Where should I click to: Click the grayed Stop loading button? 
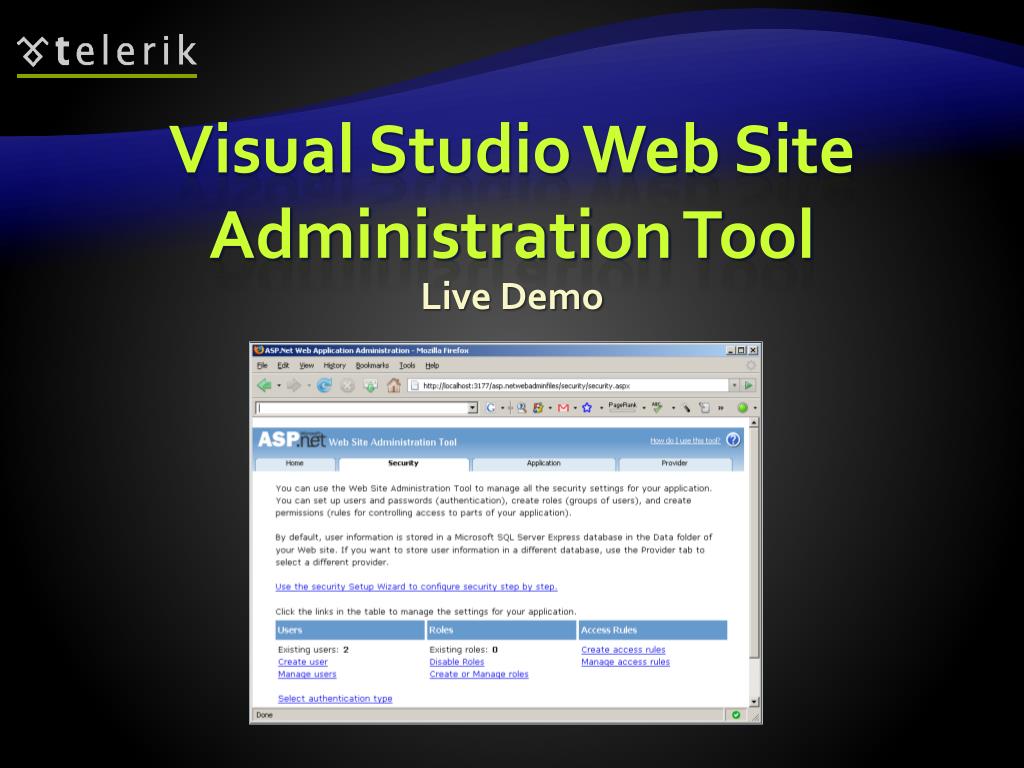tap(347, 386)
